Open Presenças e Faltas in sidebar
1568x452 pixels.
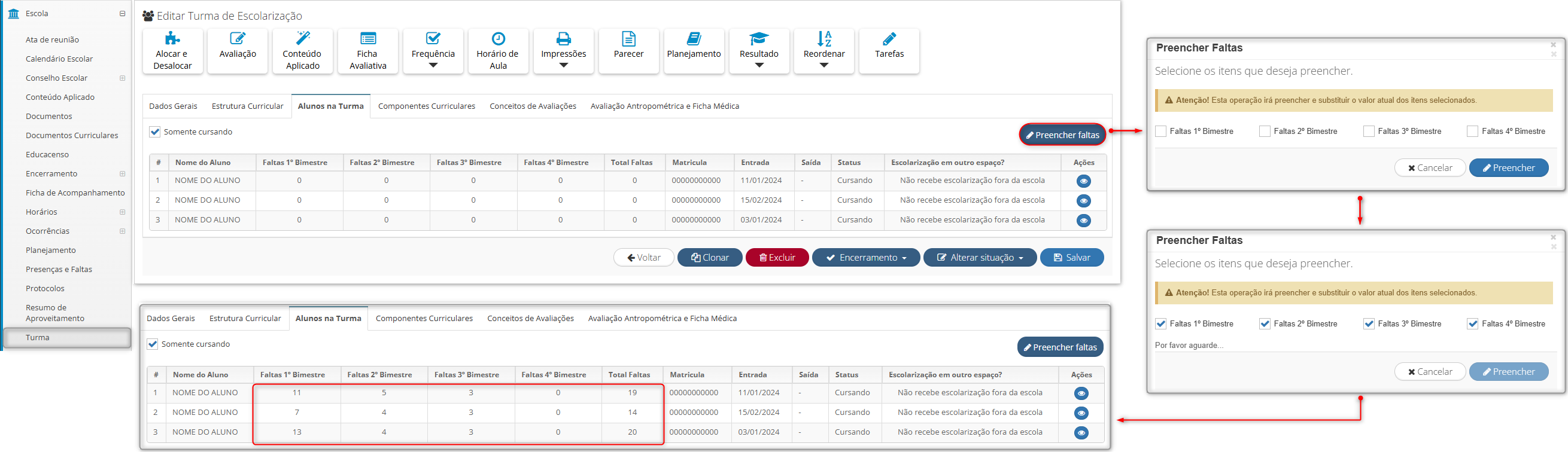click(59, 270)
